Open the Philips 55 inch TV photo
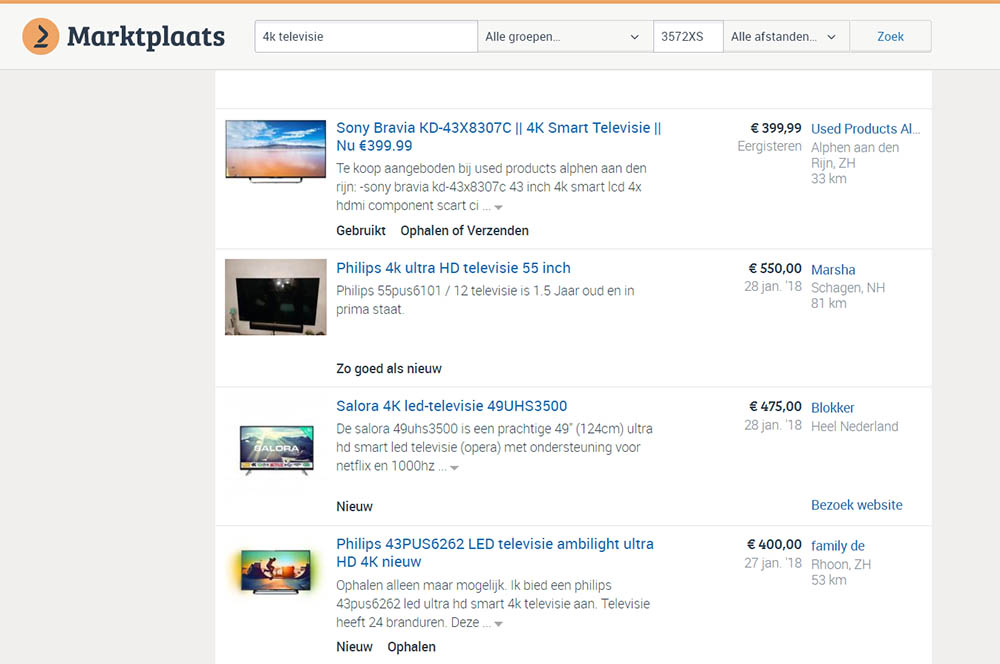This screenshot has height=664, width=1000. pyautogui.click(x=275, y=297)
